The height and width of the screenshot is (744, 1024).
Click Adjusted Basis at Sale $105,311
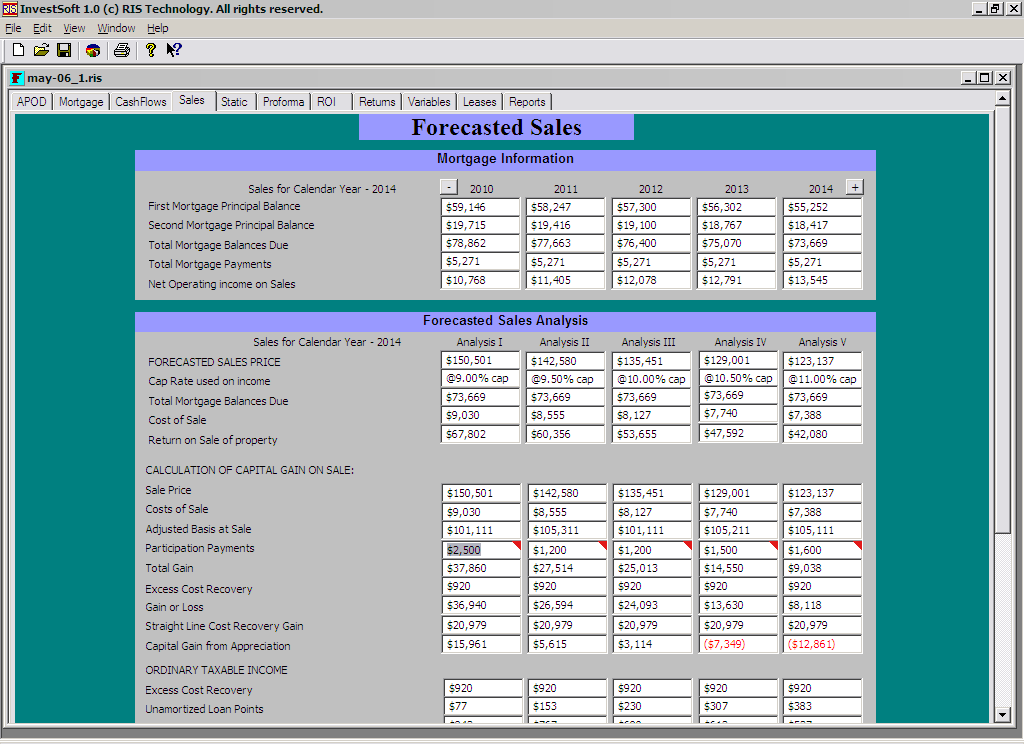pos(567,530)
